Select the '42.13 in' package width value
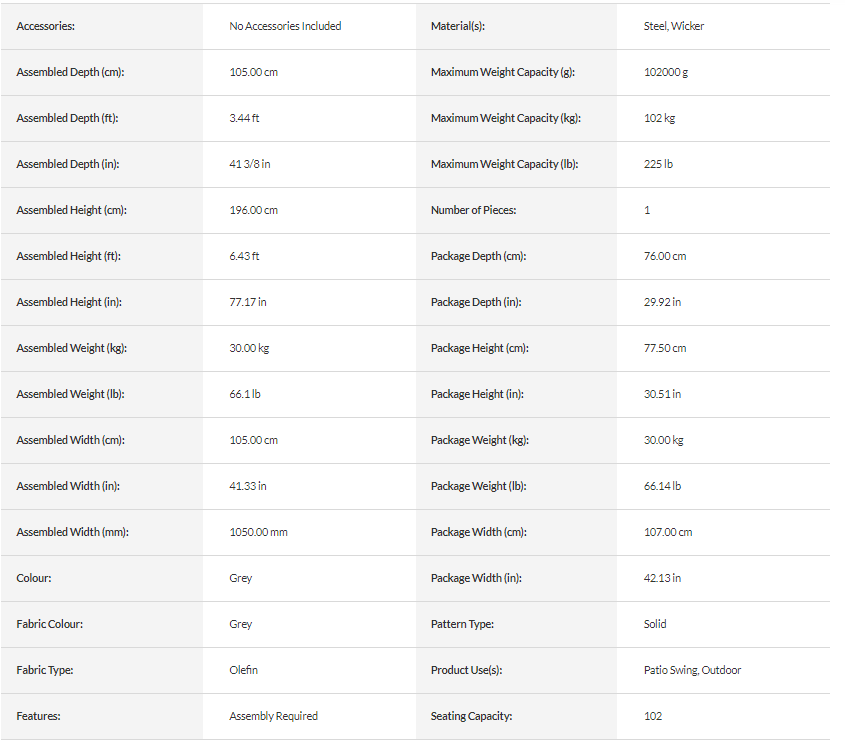This screenshot has height=741, width=845. tap(662, 578)
